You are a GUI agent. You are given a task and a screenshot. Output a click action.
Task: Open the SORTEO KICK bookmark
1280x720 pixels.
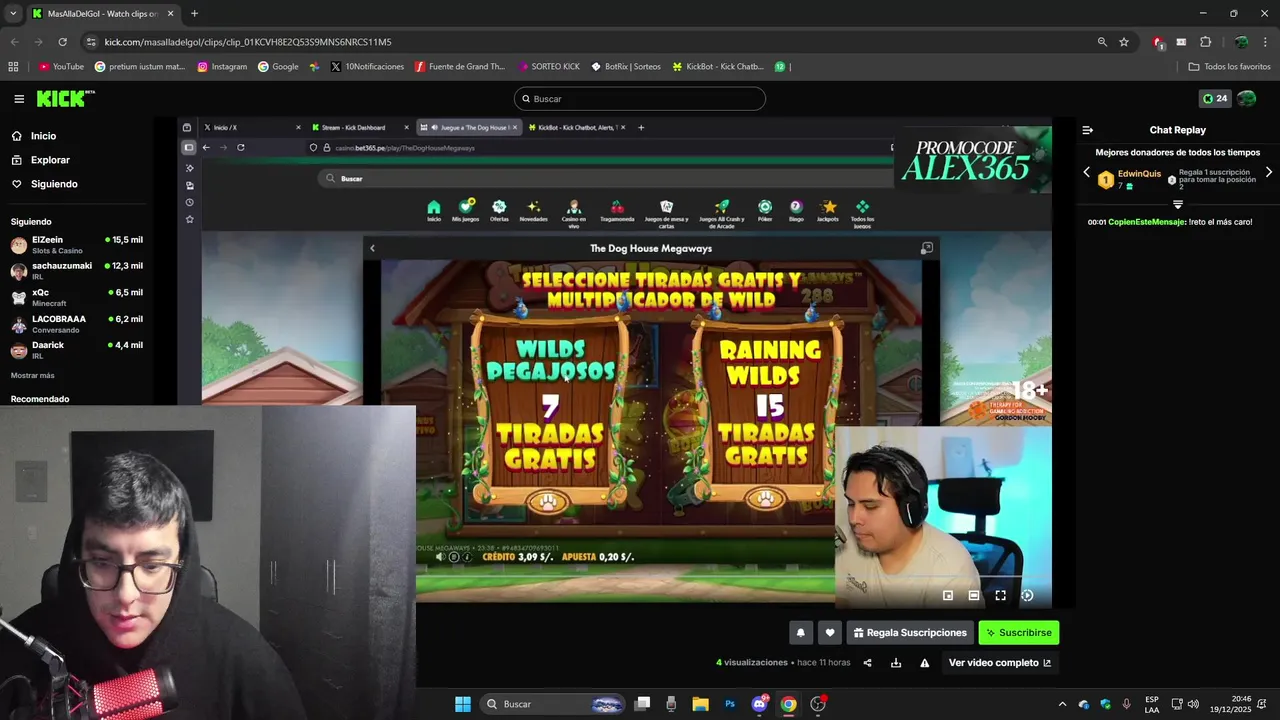(549, 67)
